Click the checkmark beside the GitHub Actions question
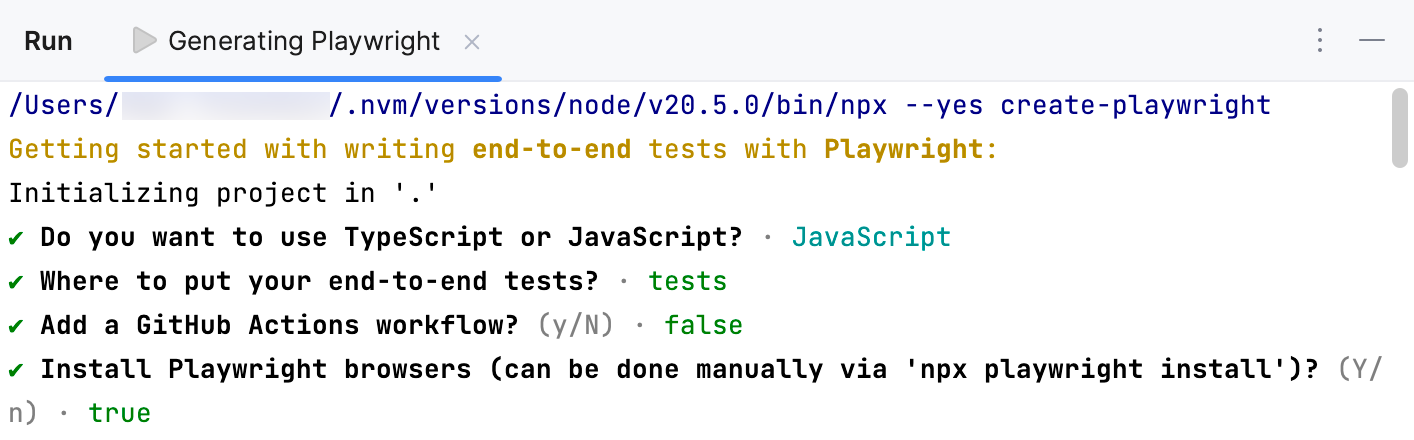This screenshot has width=1414, height=440. pyautogui.click(x=16, y=326)
